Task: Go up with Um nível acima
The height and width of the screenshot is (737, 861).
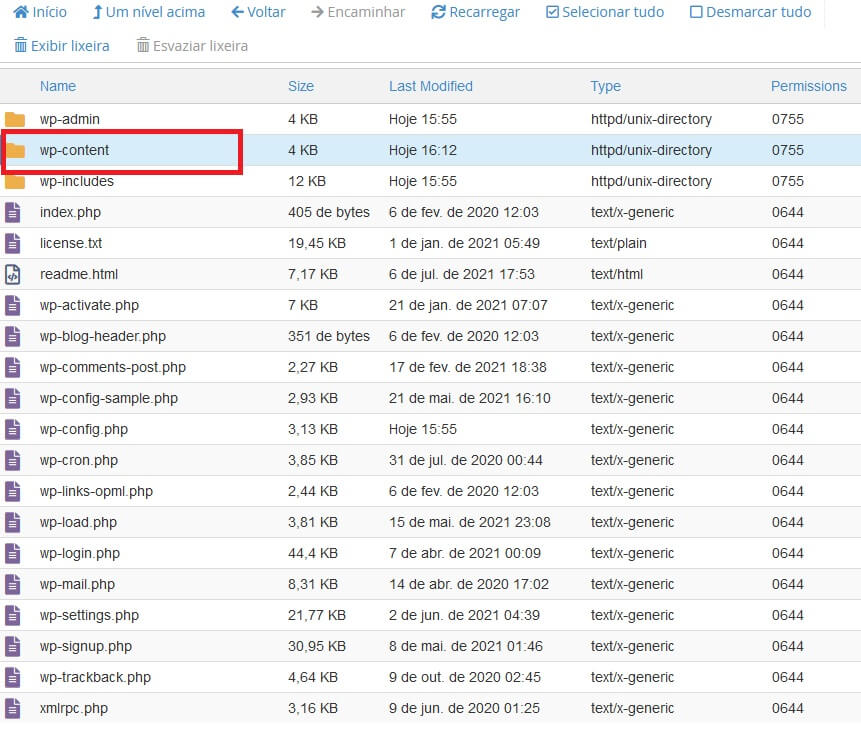Action: (148, 12)
